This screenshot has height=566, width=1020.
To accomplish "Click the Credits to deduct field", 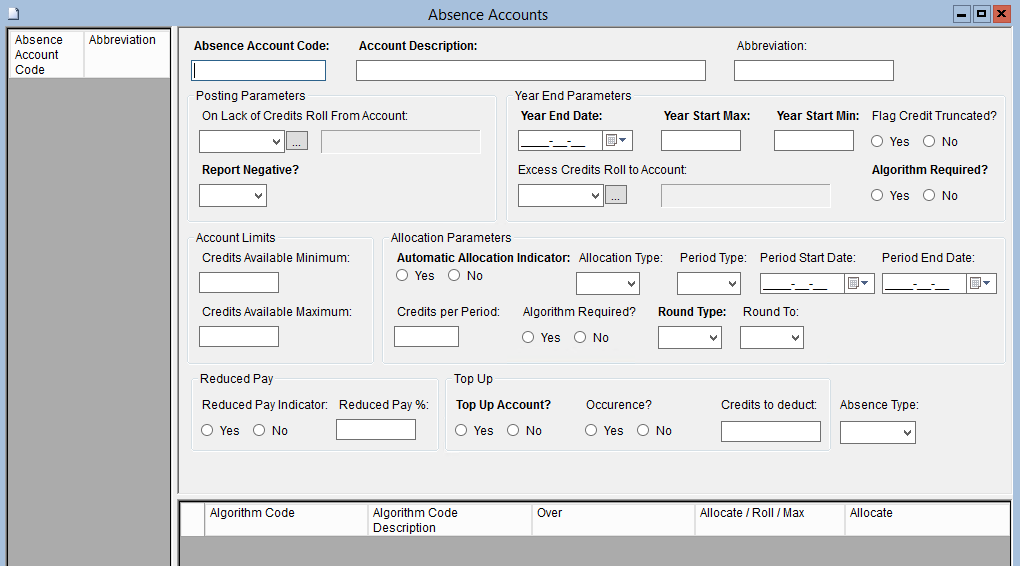I will [770, 432].
